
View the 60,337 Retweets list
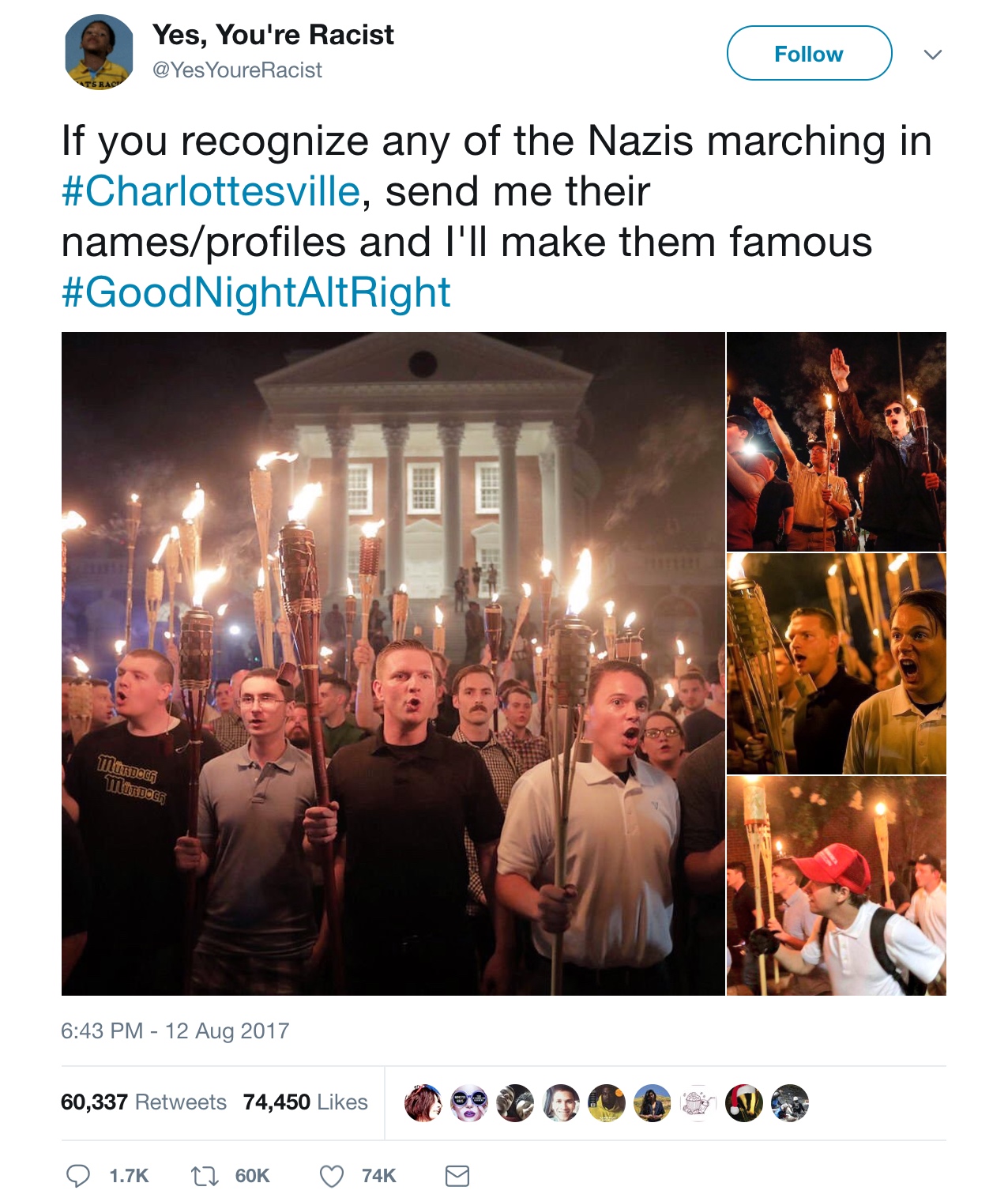click(144, 1102)
